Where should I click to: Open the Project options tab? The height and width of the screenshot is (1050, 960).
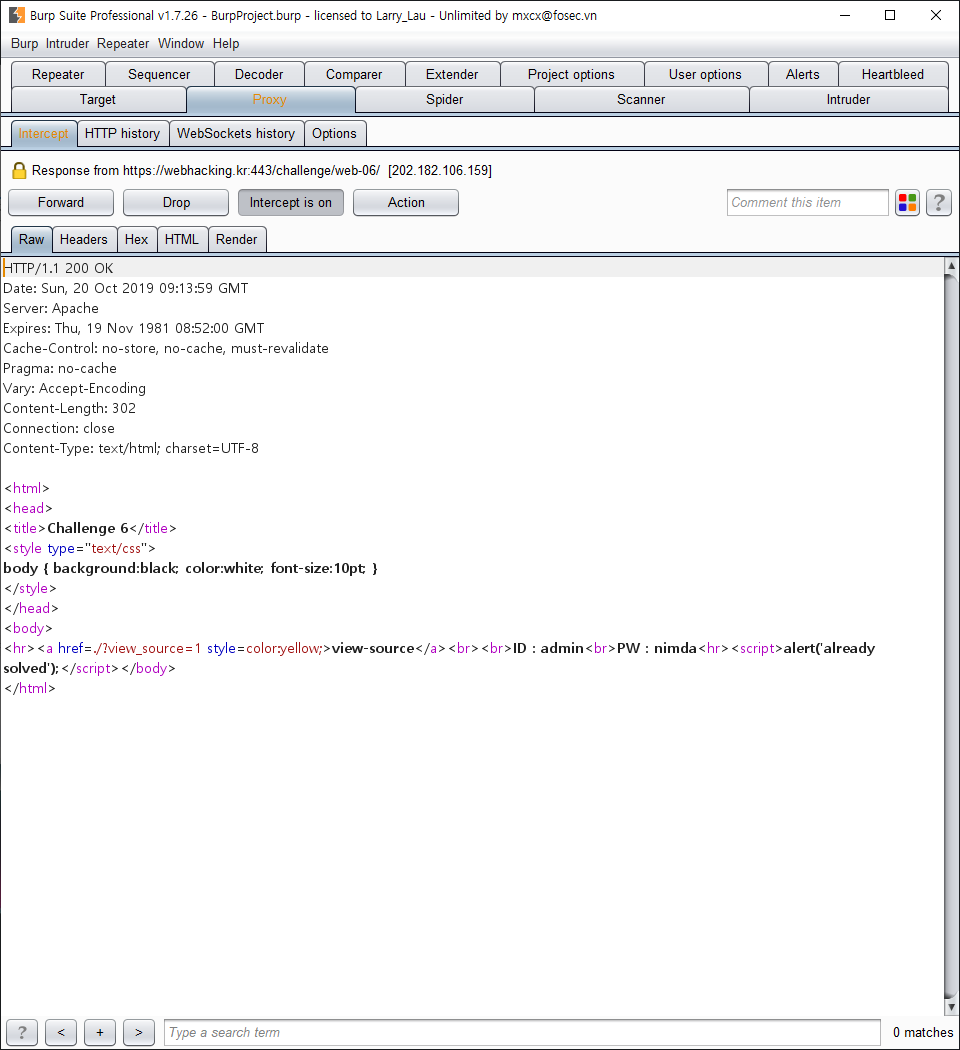tap(571, 74)
